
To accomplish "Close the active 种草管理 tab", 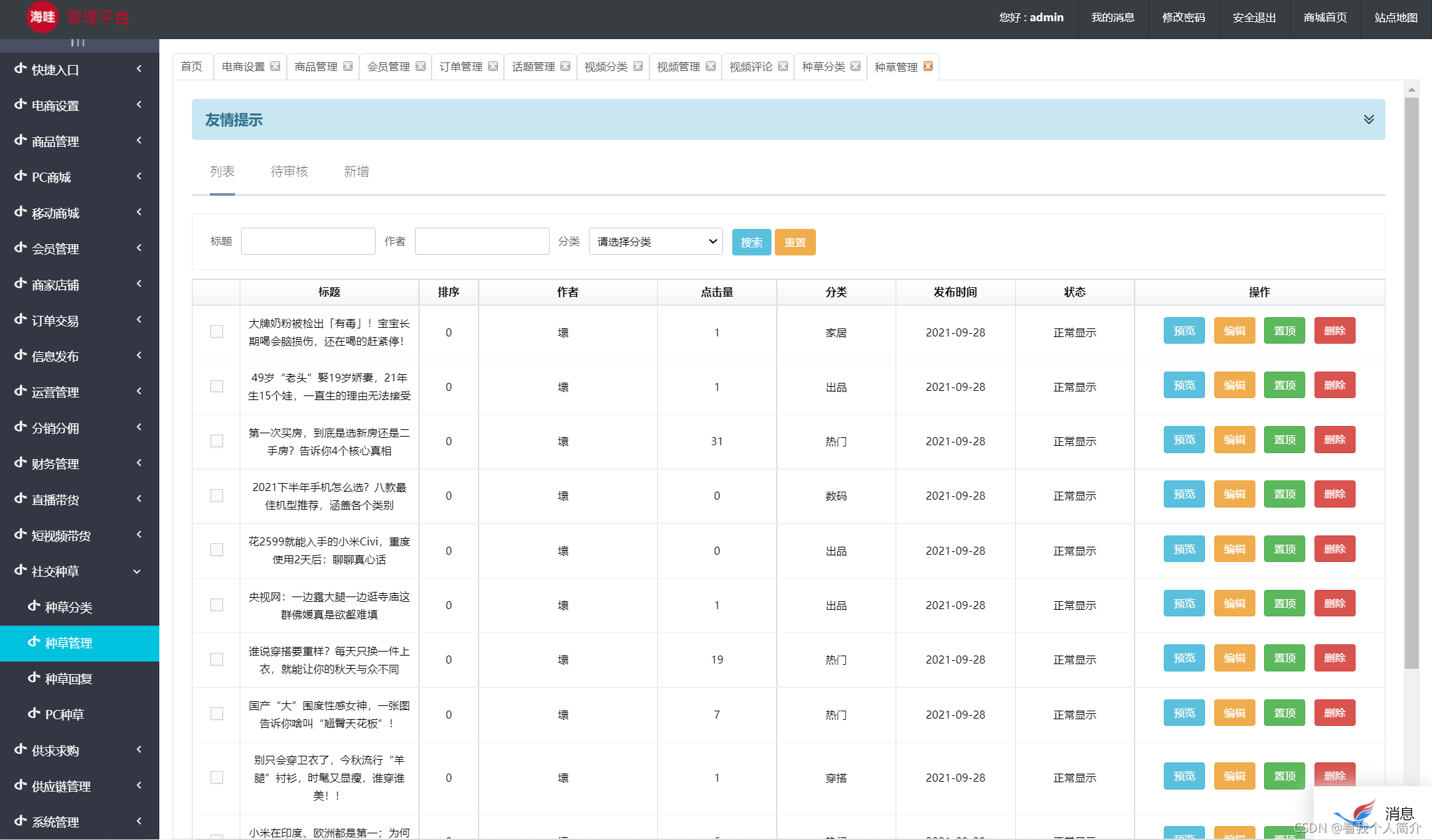I will coord(928,66).
